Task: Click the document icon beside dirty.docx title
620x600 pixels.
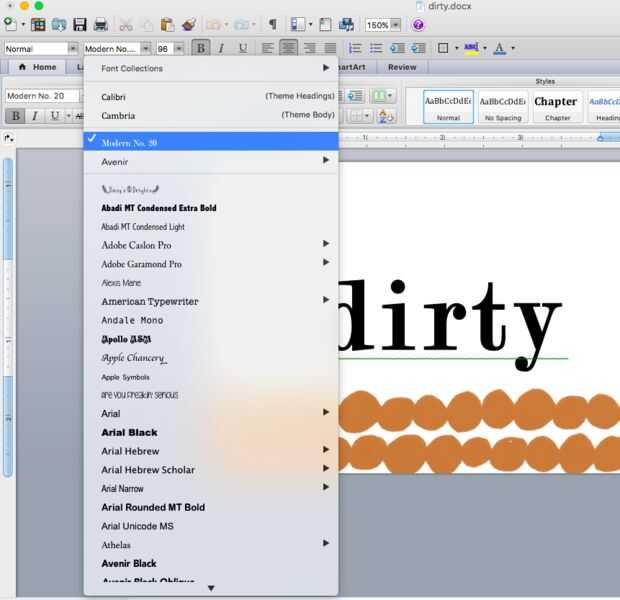Action: (420, 6)
